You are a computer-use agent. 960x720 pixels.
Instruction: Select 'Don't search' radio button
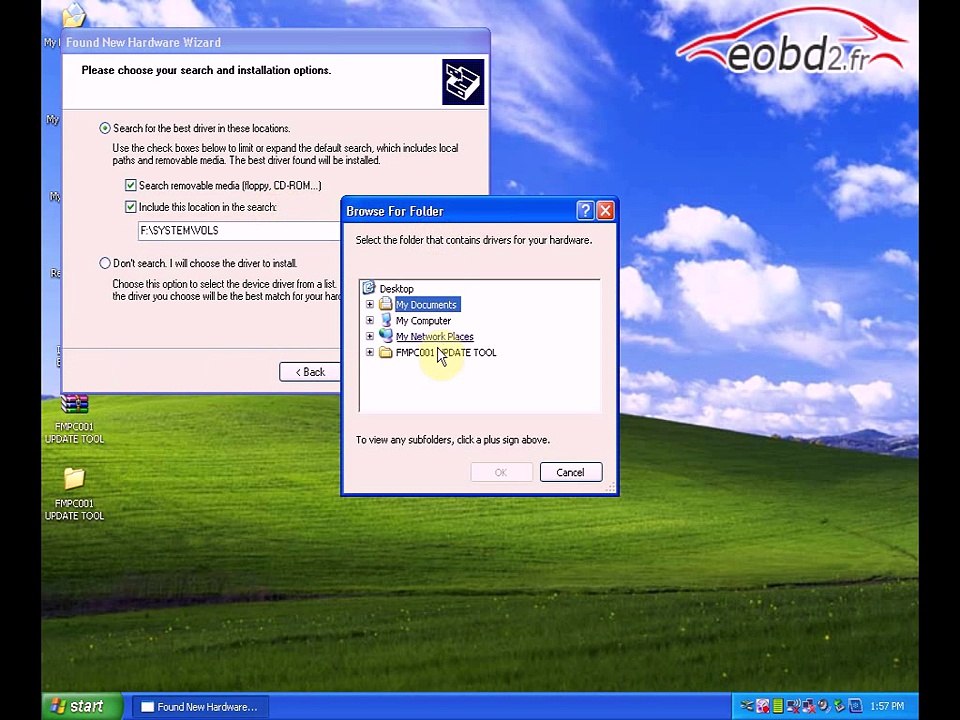105,263
